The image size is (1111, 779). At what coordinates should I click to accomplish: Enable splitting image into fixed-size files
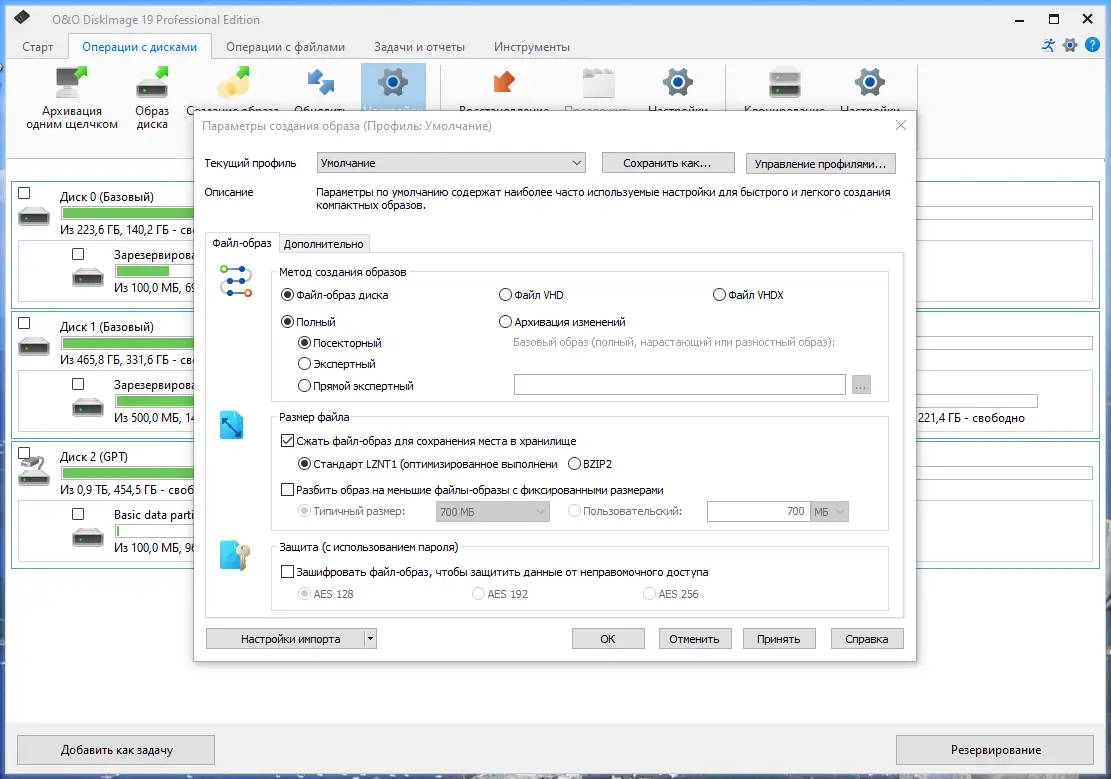[287, 490]
